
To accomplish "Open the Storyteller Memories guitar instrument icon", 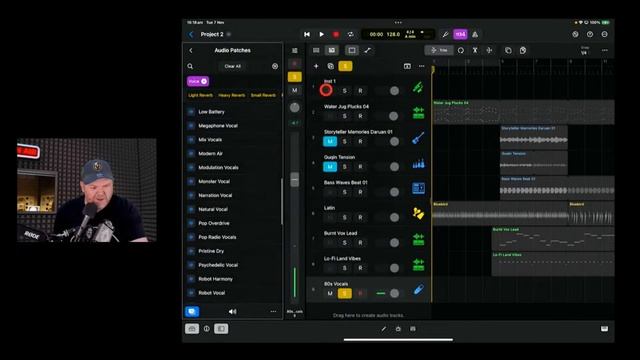I will click(418, 138).
